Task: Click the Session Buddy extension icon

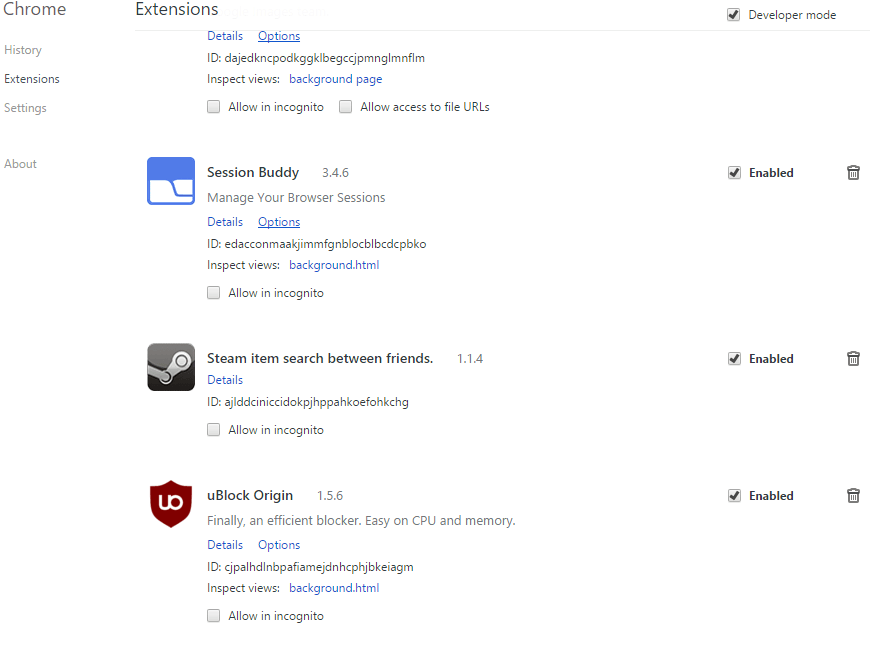Action: pyautogui.click(x=171, y=181)
